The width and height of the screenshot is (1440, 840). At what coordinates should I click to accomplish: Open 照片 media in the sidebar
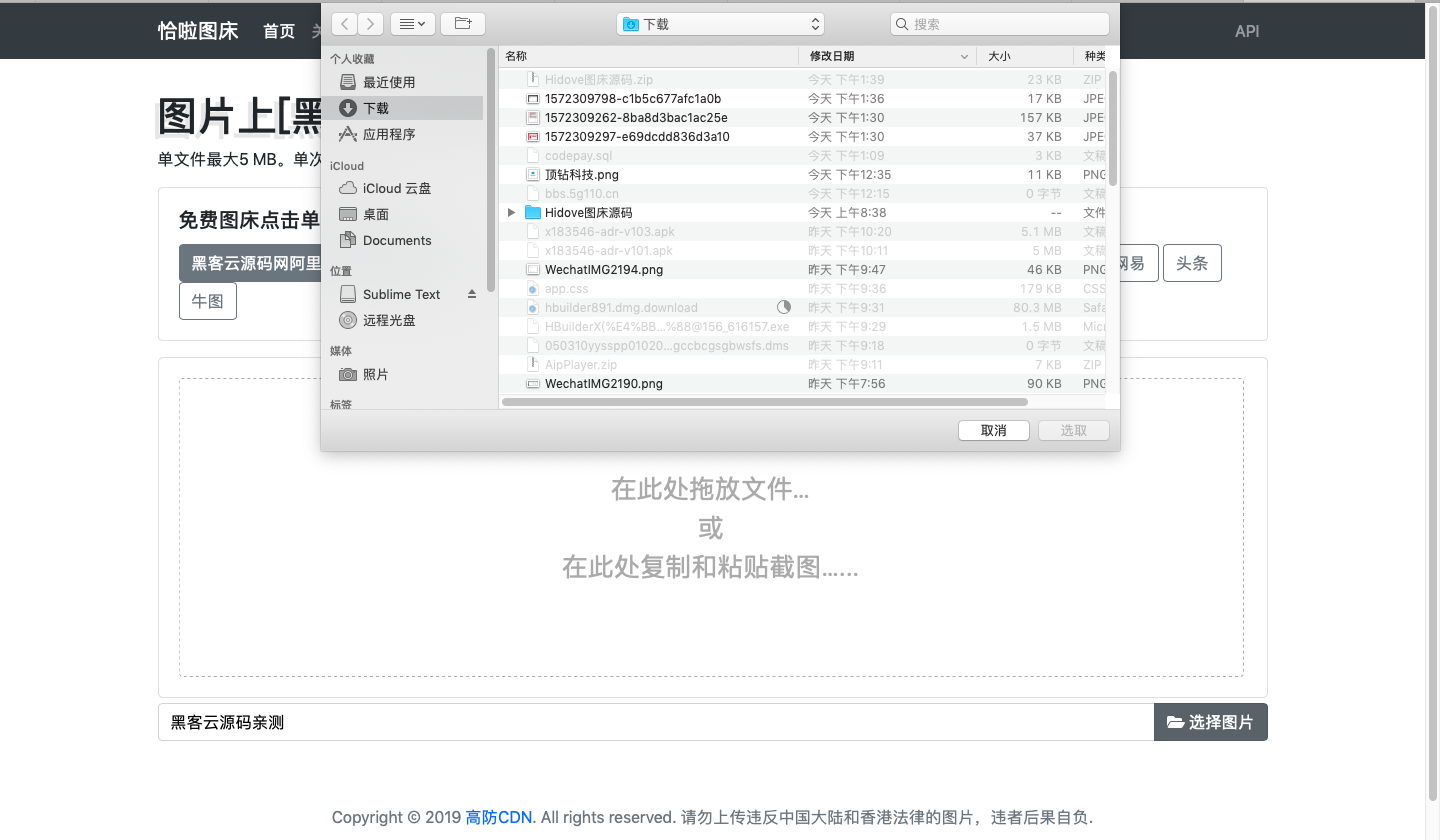click(x=375, y=374)
